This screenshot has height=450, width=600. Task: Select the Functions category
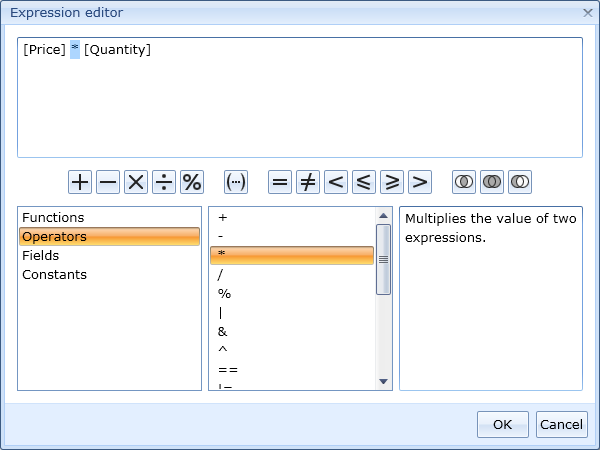(x=109, y=217)
